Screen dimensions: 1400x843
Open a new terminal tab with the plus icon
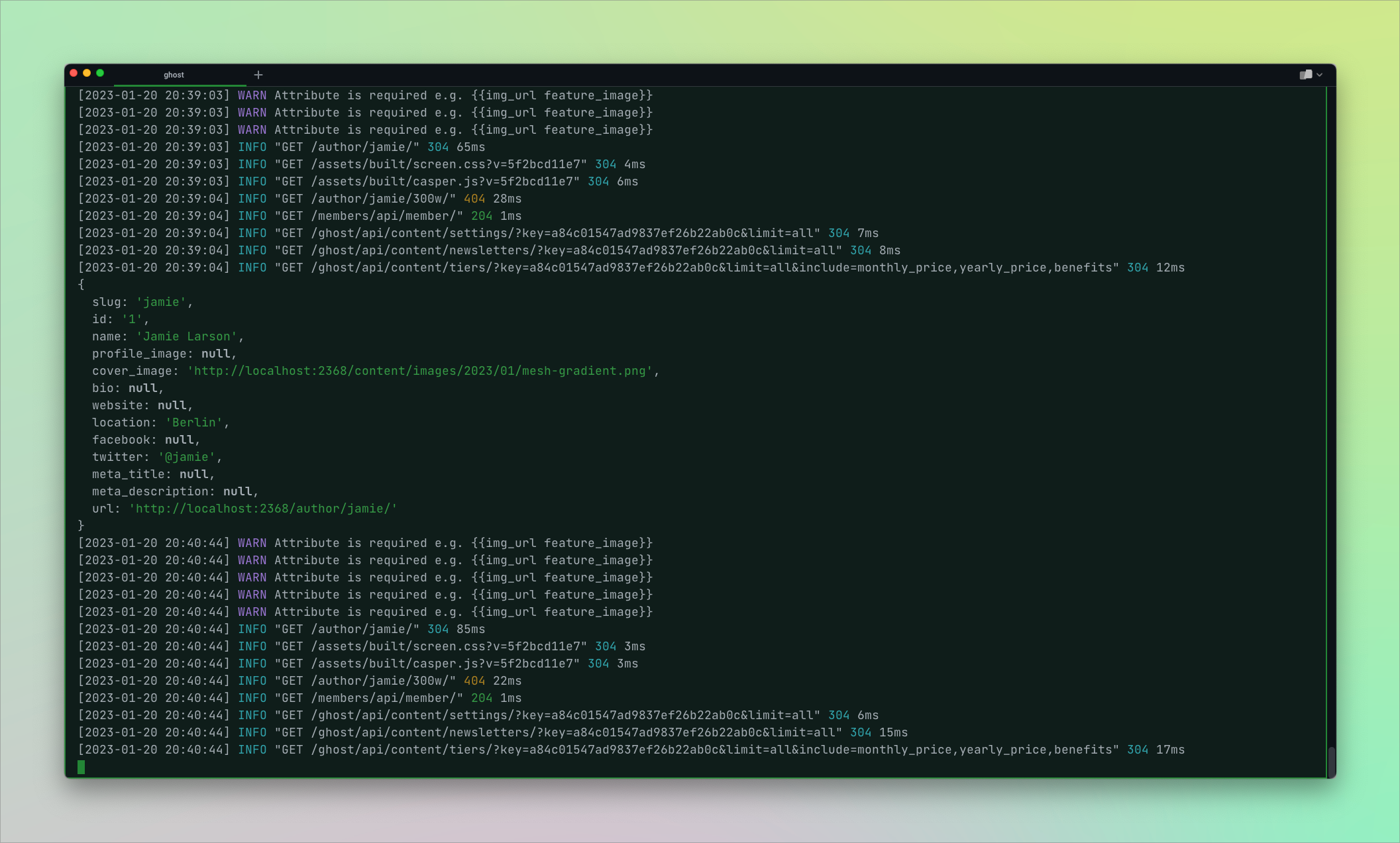click(x=258, y=74)
